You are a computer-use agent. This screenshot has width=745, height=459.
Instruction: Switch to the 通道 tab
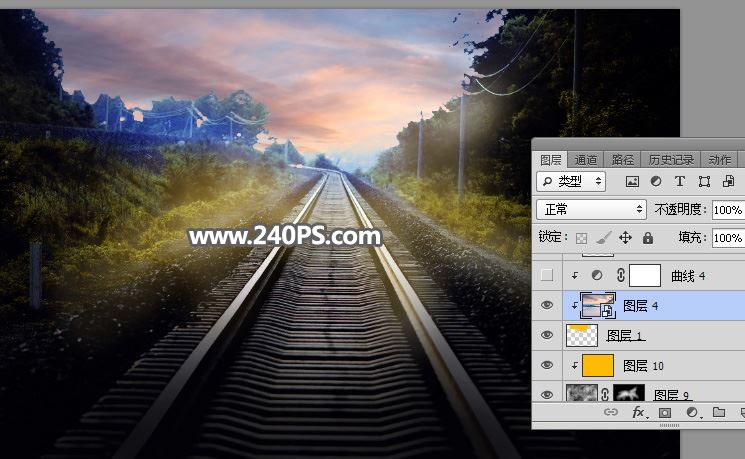[x=586, y=159]
